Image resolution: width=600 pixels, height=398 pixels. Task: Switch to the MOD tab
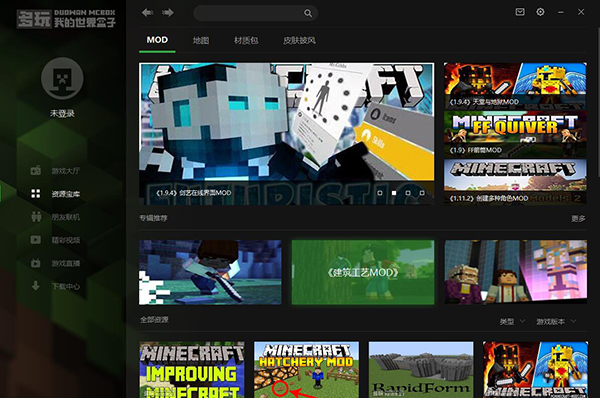(x=157, y=40)
